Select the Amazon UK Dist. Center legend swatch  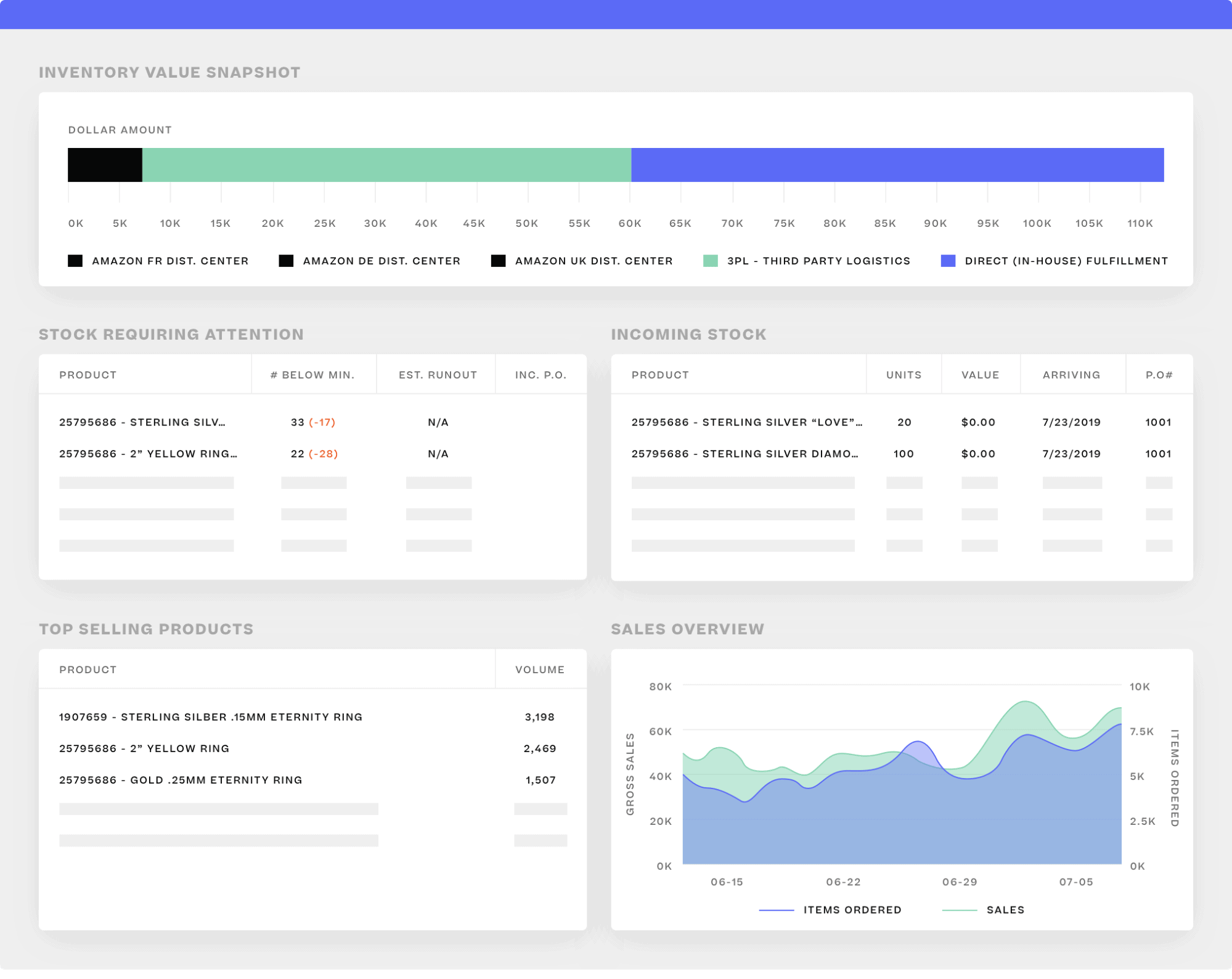click(x=498, y=260)
